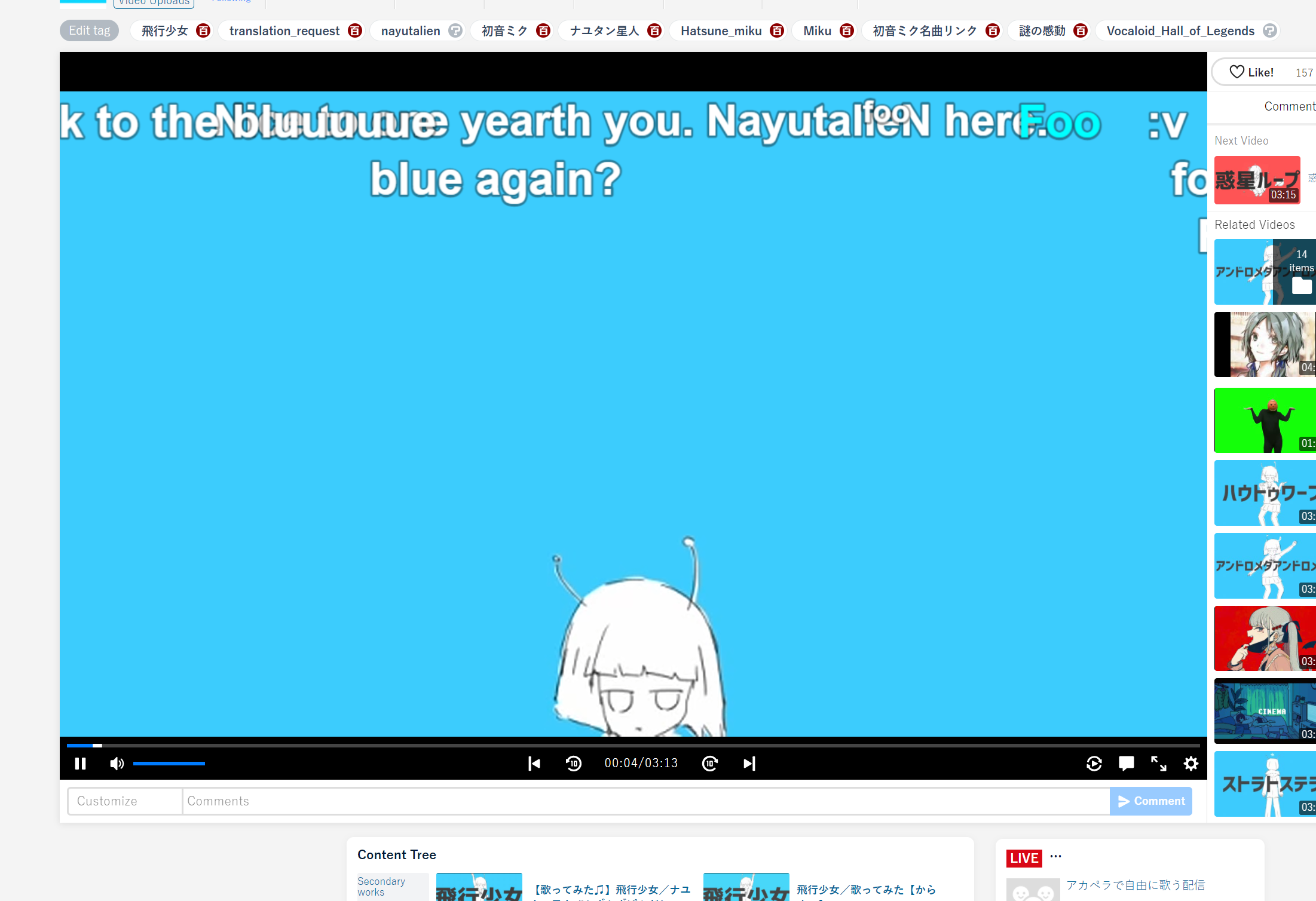Click the translation_request tag
This screenshot has width=1316, height=901.
click(284, 30)
